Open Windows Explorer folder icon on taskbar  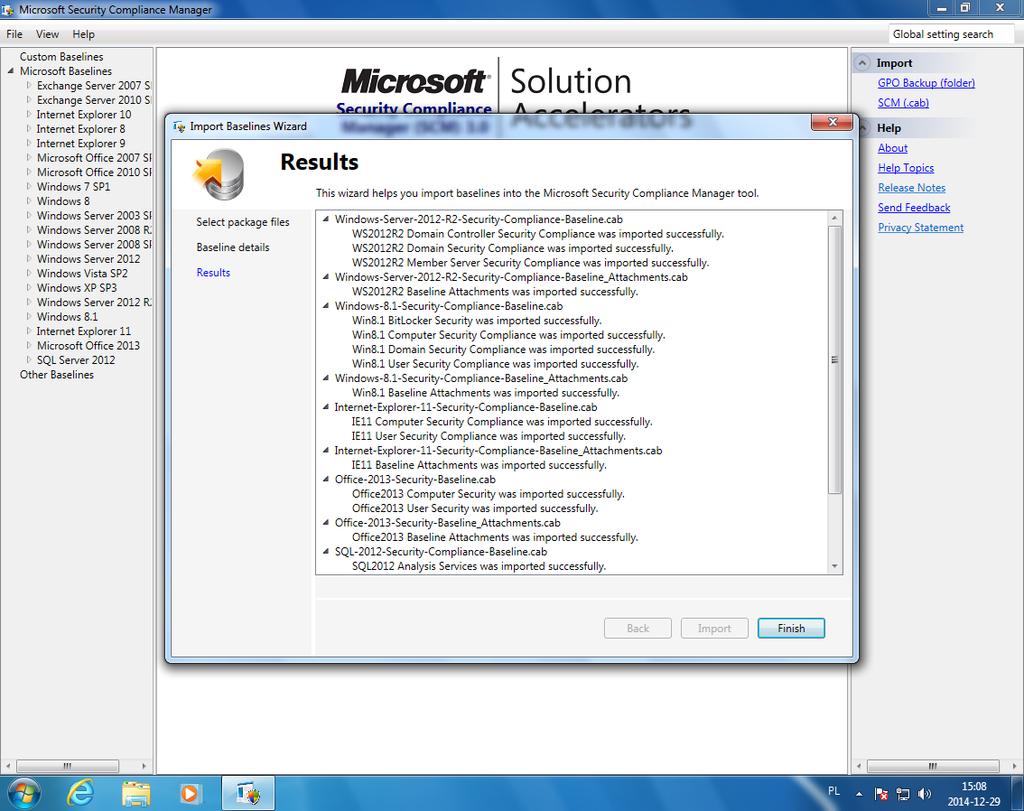pos(136,793)
